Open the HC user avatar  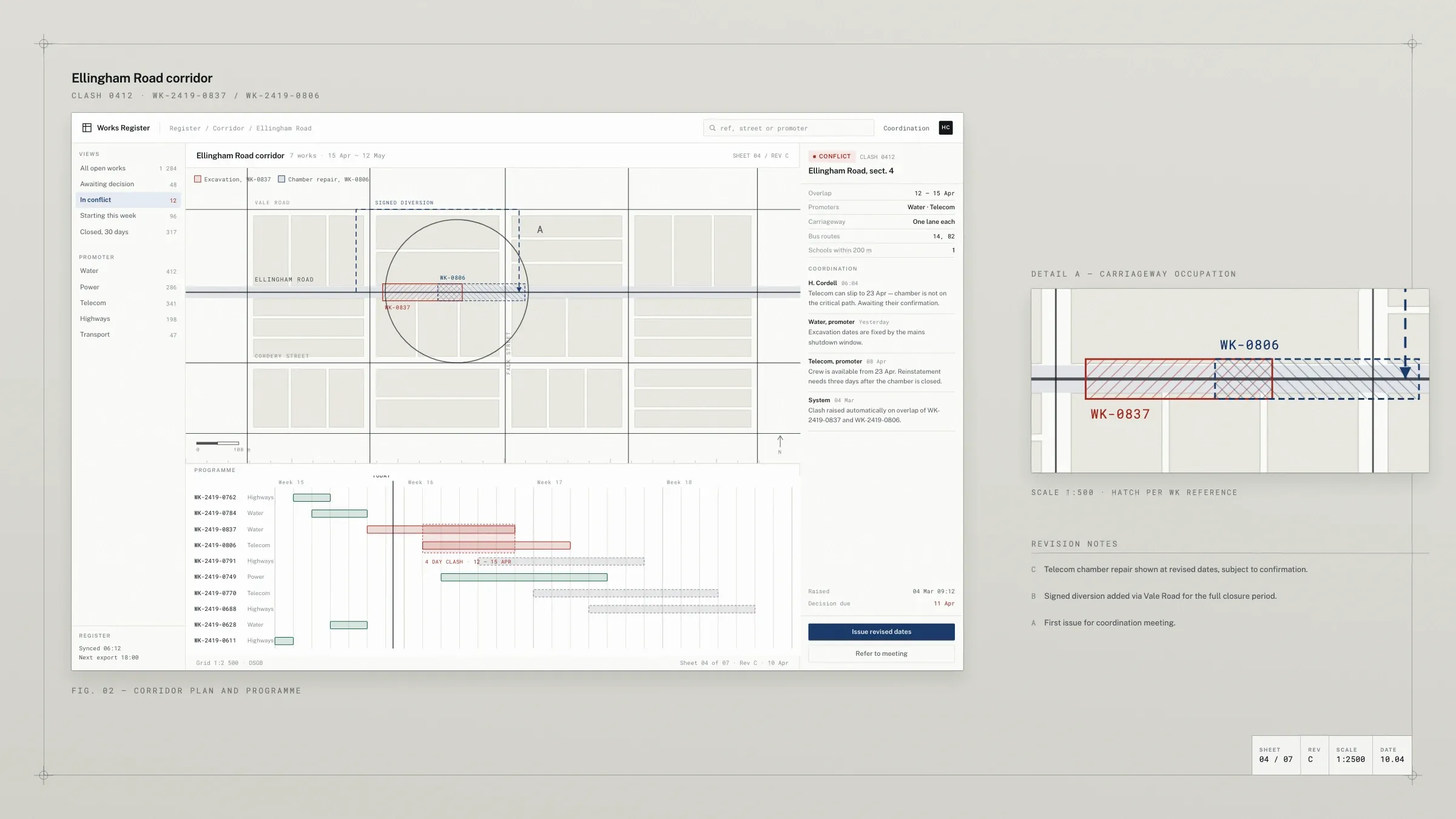tap(945, 128)
